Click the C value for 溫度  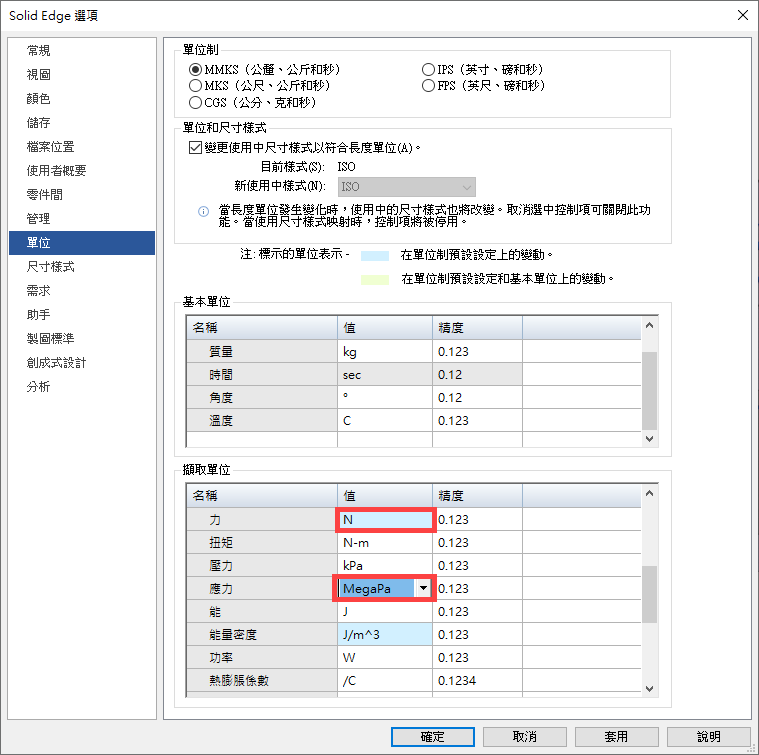385,421
